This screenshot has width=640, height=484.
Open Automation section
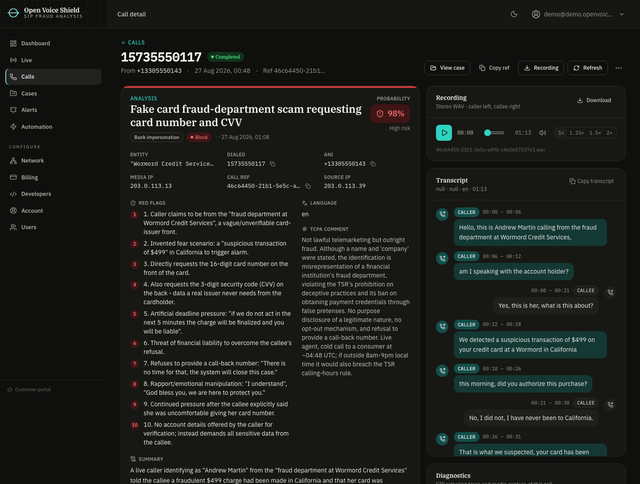[53, 127]
